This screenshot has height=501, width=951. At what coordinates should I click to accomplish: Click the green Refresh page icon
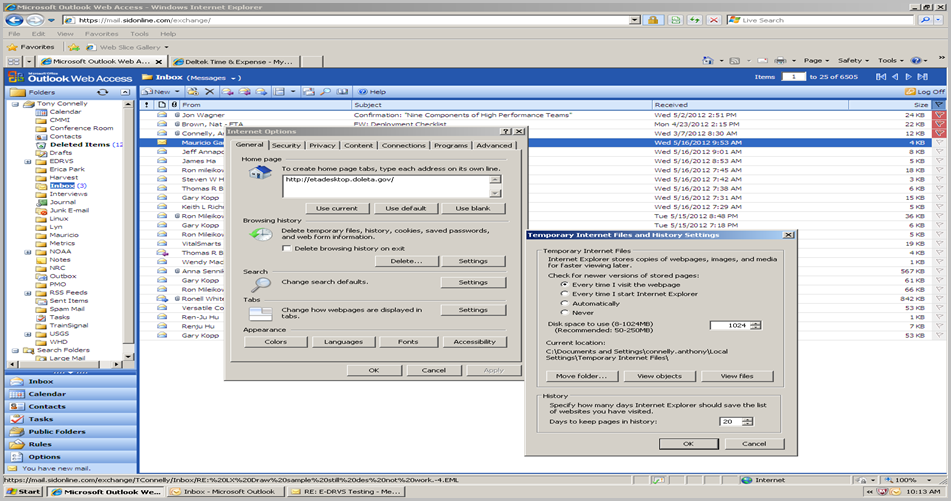694,20
